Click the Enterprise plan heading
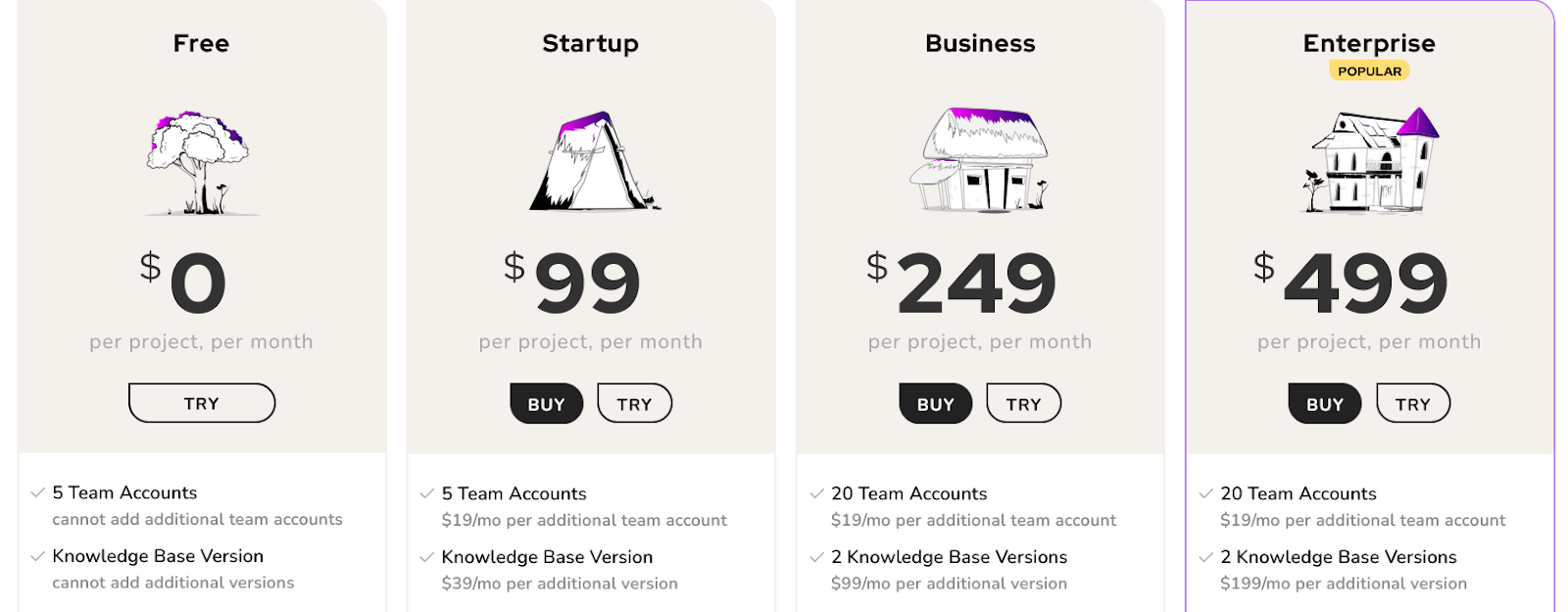This screenshot has width=1568, height=612. (x=1369, y=43)
